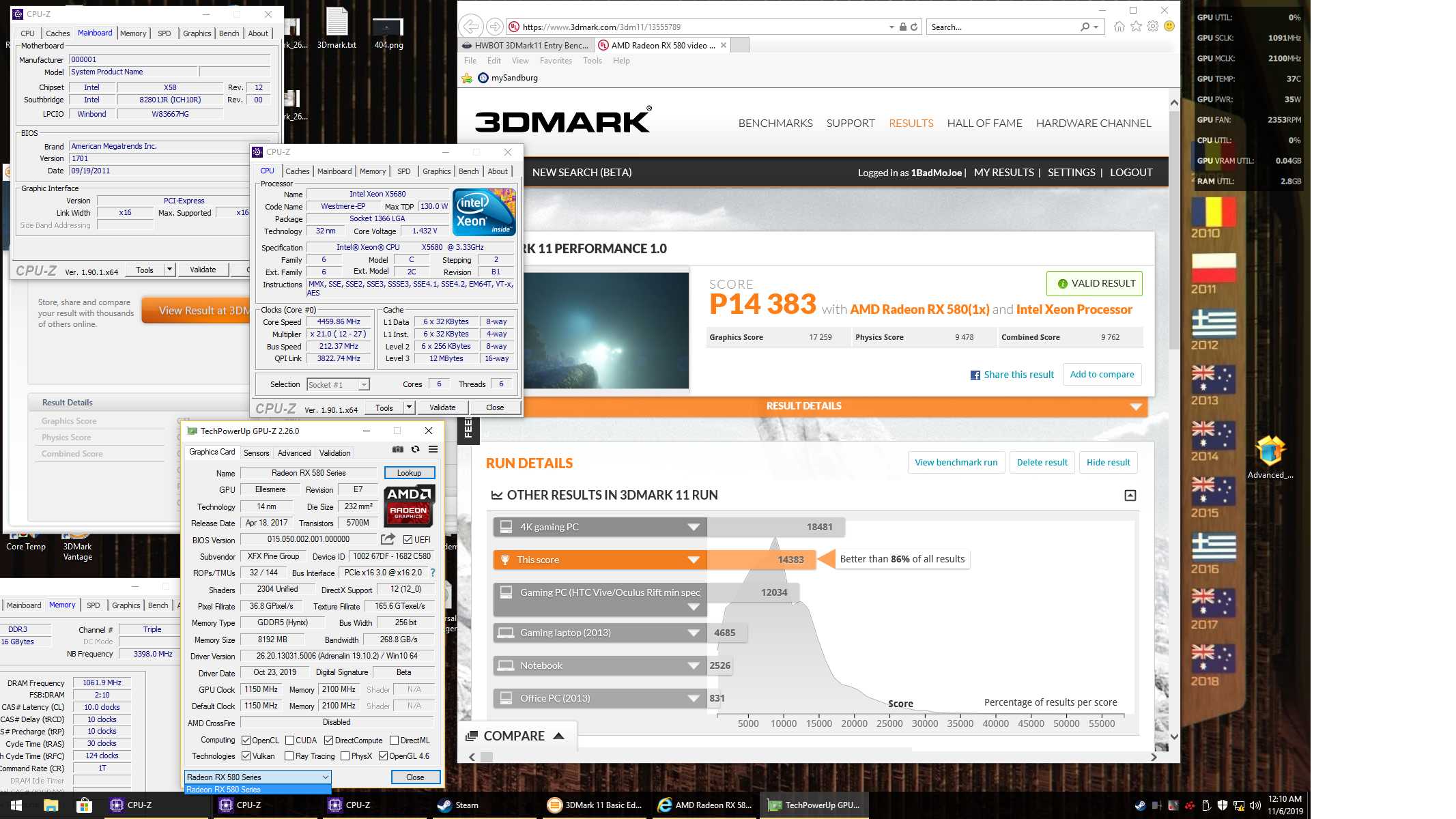Open File Explorer from the taskbar
The image size is (1456, 819).
[51, 805]
